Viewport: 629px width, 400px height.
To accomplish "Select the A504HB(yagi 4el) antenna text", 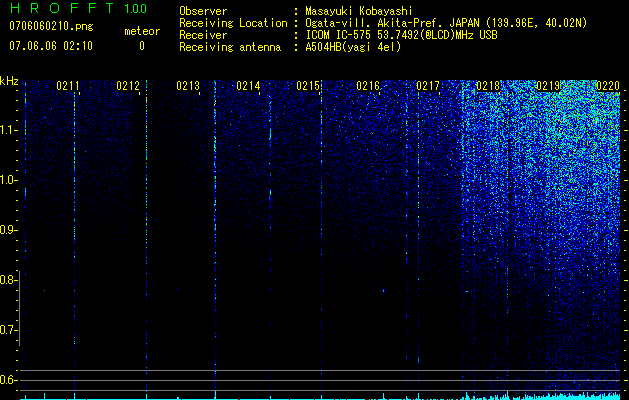I will pos(353,47).
